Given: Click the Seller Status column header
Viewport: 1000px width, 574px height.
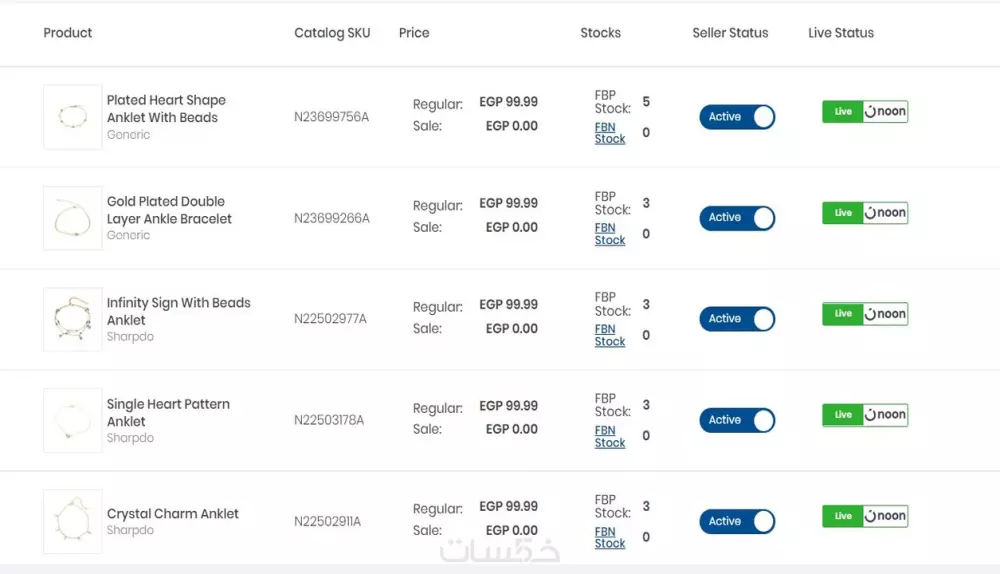Looking at the screenshot, I should click(730, 33).
